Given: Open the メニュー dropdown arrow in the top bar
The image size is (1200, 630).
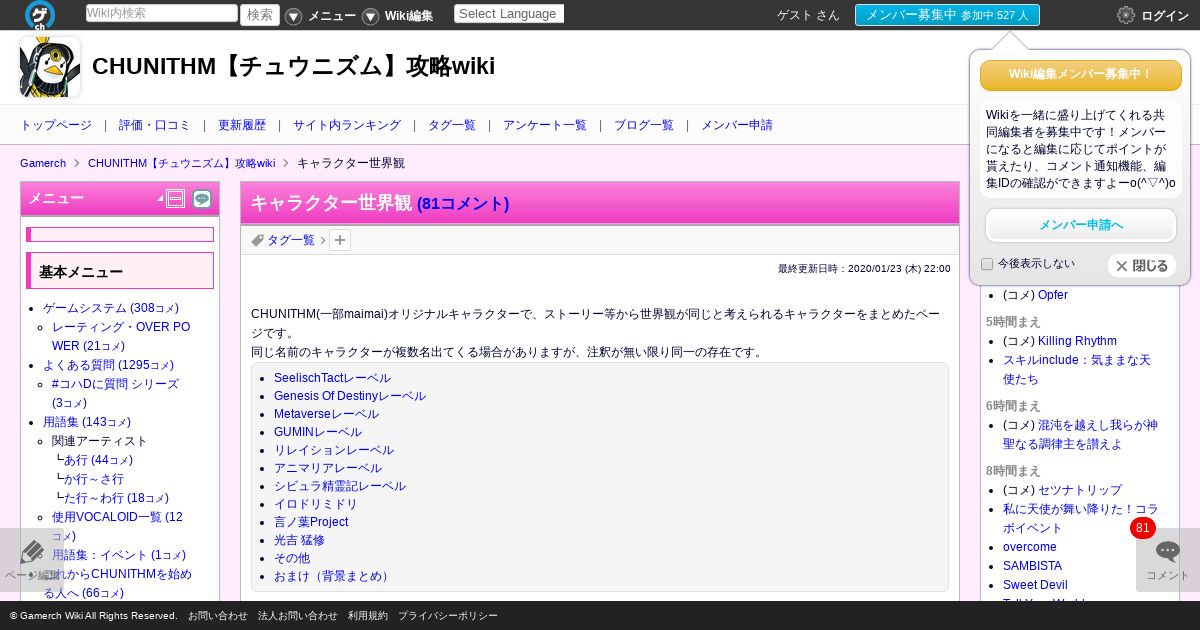Looking at the screenshot, I should (293, 16).
